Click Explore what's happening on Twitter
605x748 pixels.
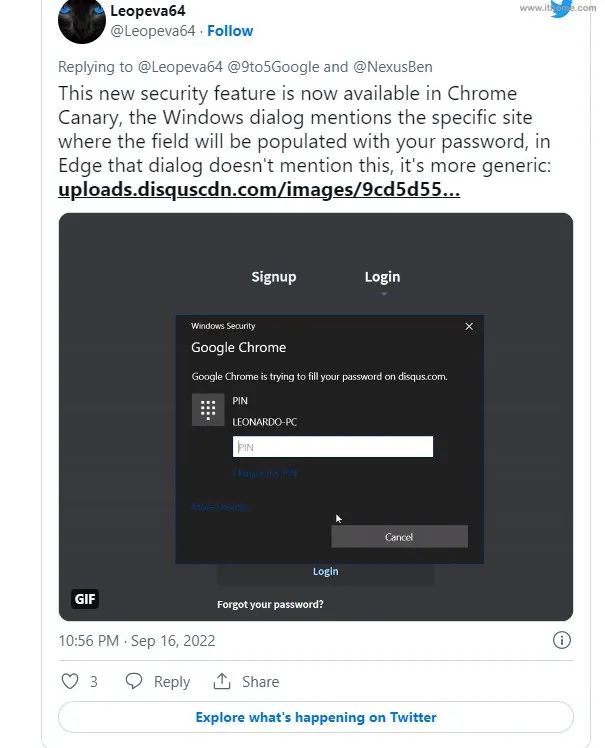pyautogui.click(x=316, y=717)
